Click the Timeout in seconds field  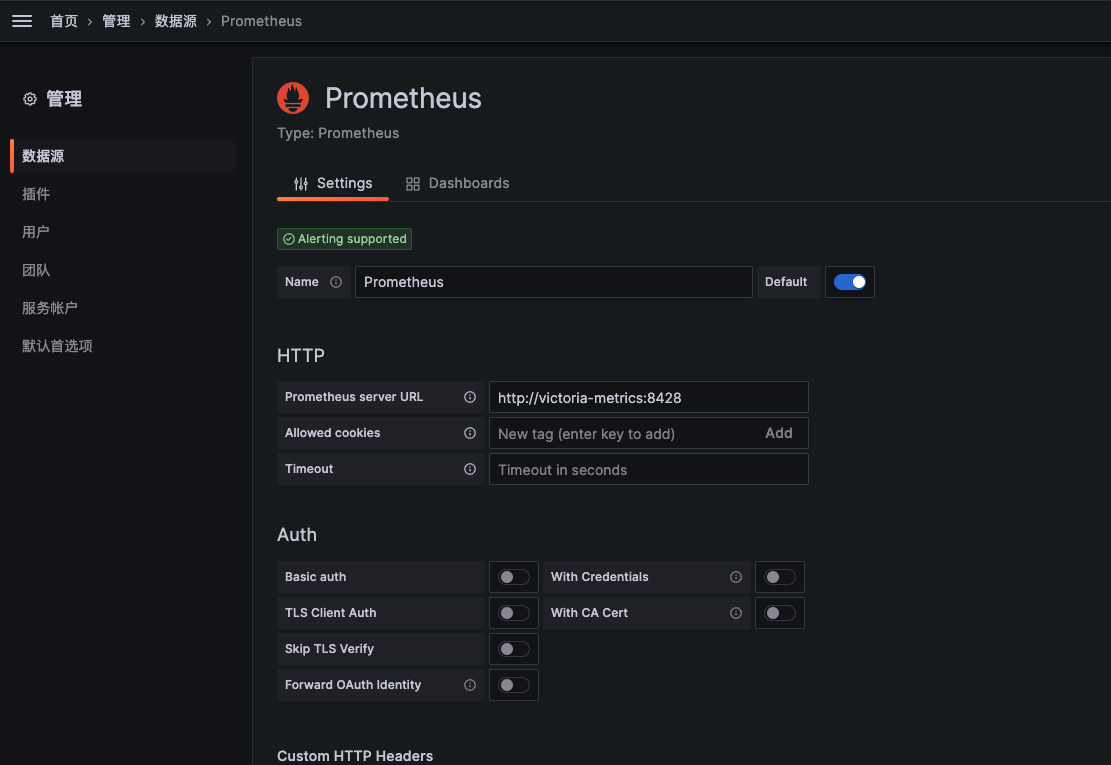pos(648,469)
